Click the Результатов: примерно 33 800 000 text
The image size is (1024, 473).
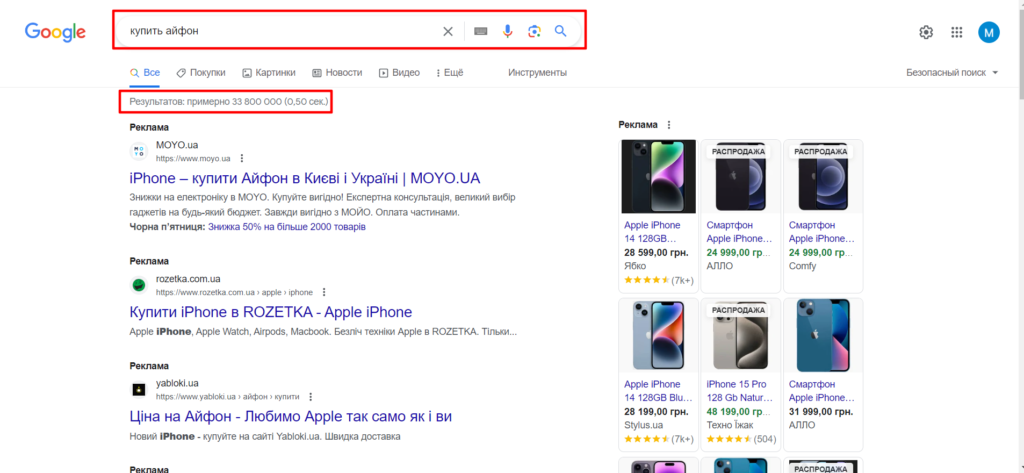coord(229,101)
